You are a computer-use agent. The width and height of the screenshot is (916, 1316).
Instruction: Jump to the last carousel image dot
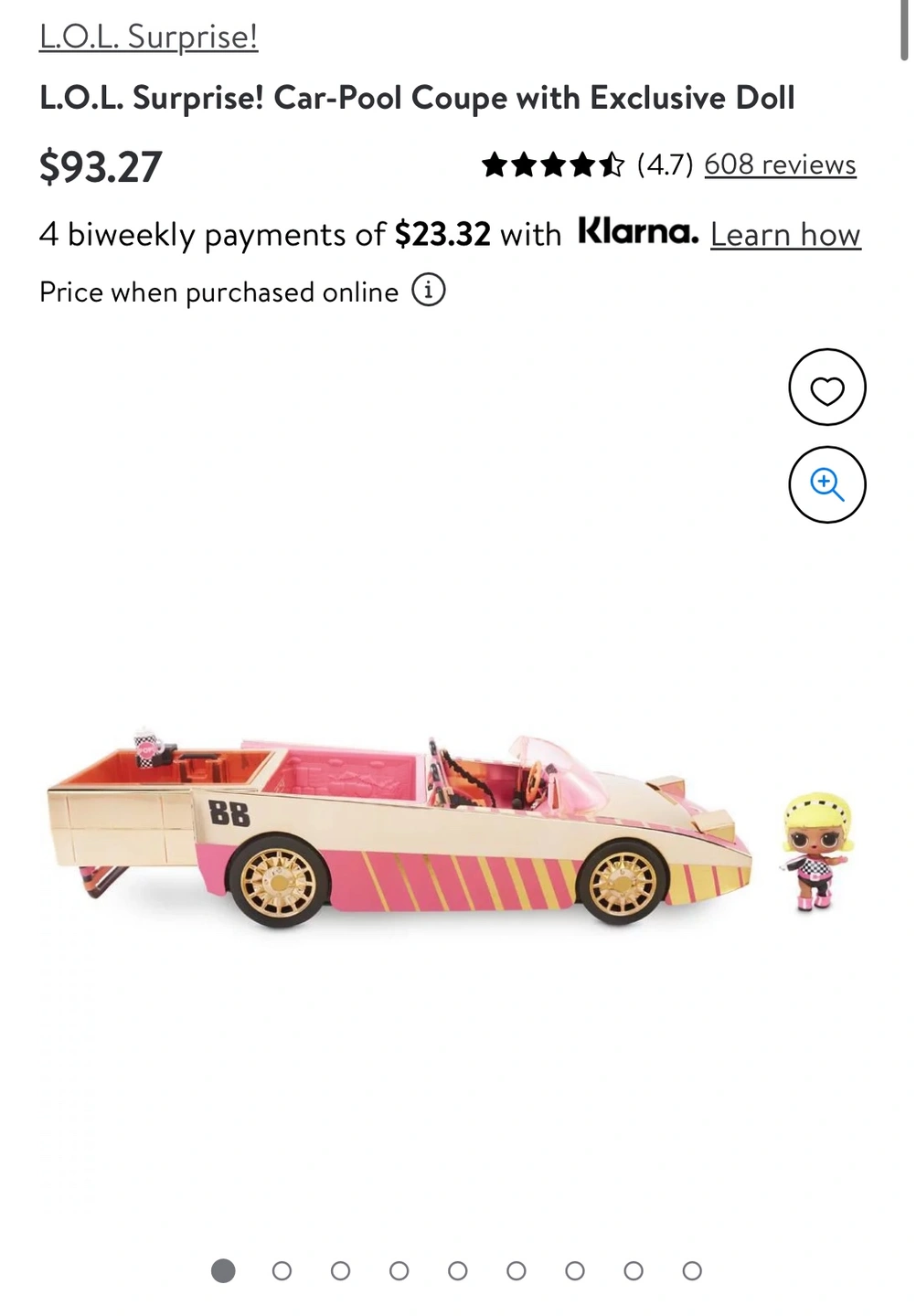tap(692, 1270)
